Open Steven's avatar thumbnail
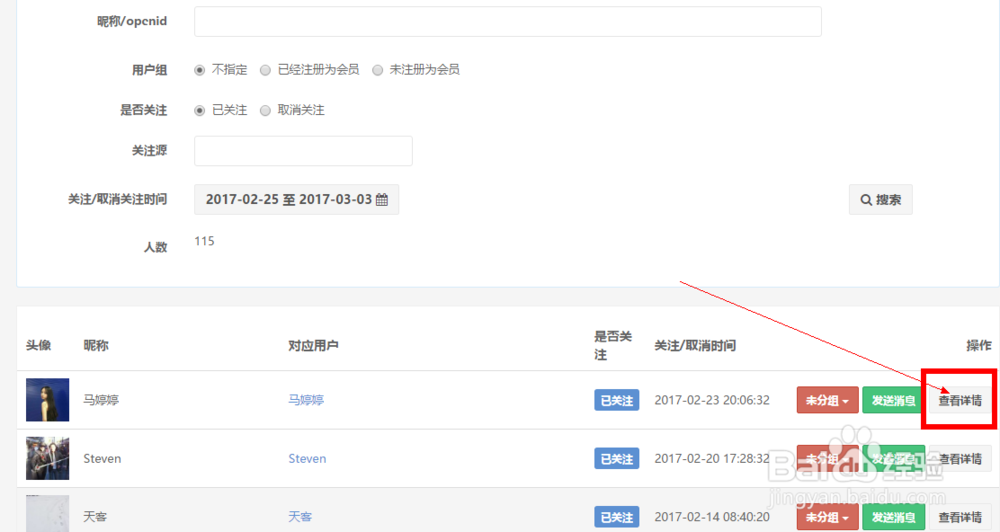1000x532 pixels. pos(47,458)
